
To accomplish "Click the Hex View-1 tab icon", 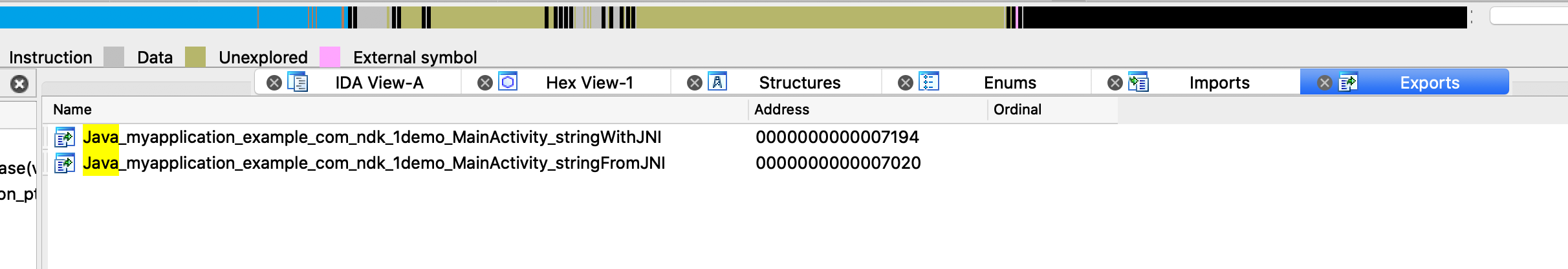I will coord(508,83).
